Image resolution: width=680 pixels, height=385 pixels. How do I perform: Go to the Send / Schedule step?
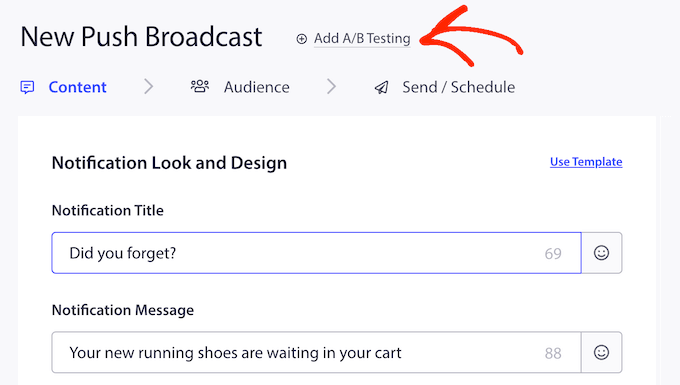click(x=458, y=87)
